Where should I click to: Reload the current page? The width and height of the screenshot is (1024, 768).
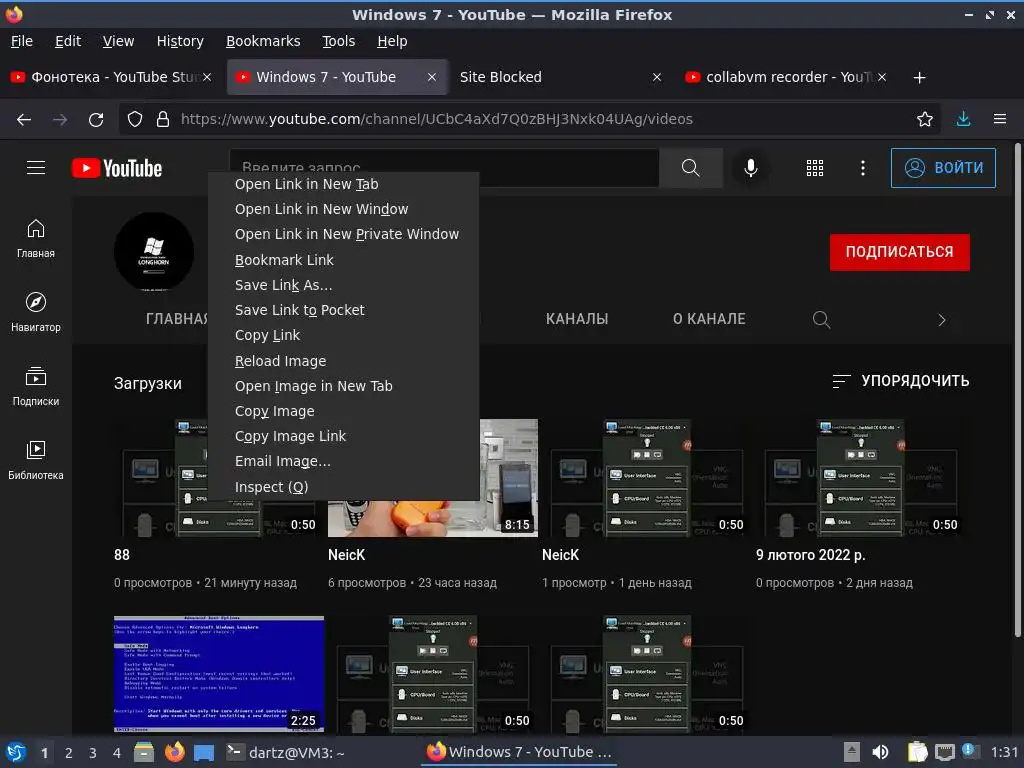pyautogui.click(x=96, y=120)
